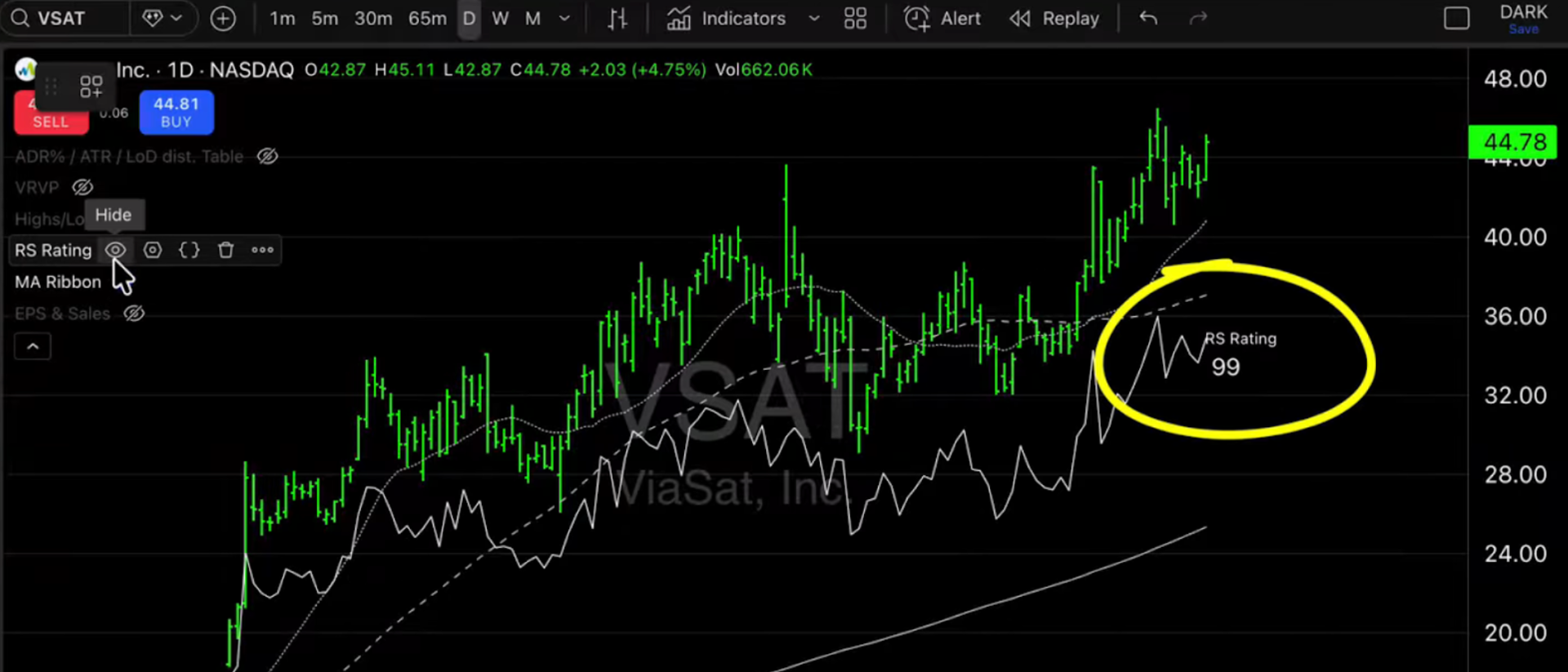
Task: Open RS Rating more options menu
Action: [x=262, y=250]
